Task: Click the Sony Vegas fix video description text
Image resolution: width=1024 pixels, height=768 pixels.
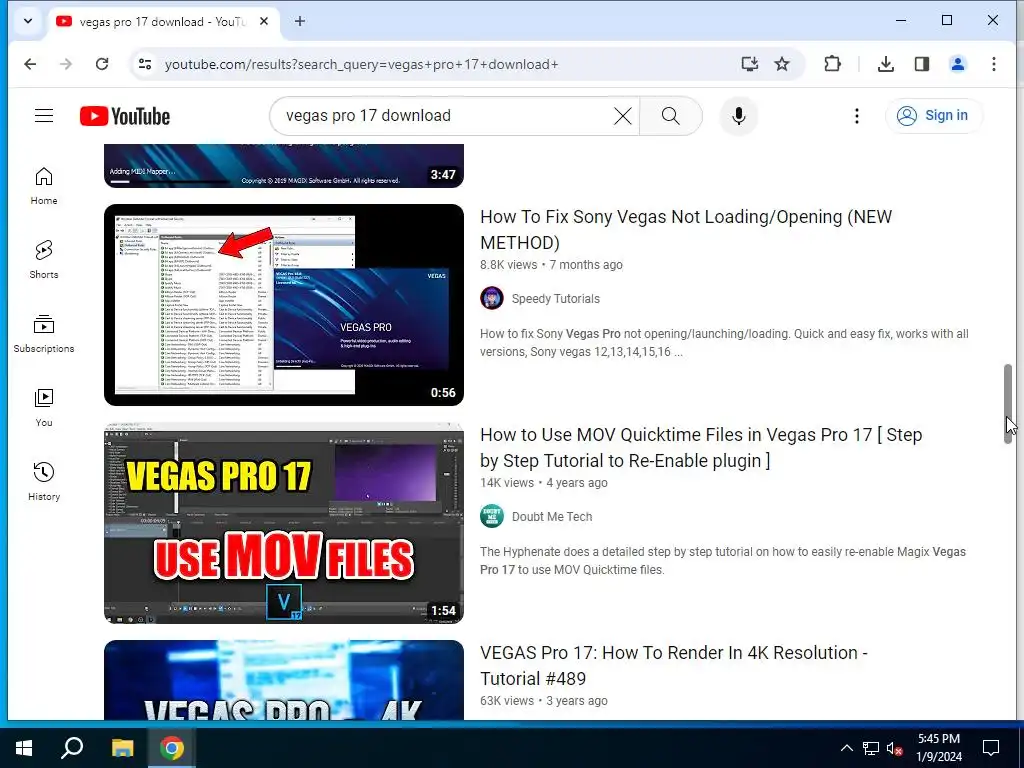Action: point(724,343)
